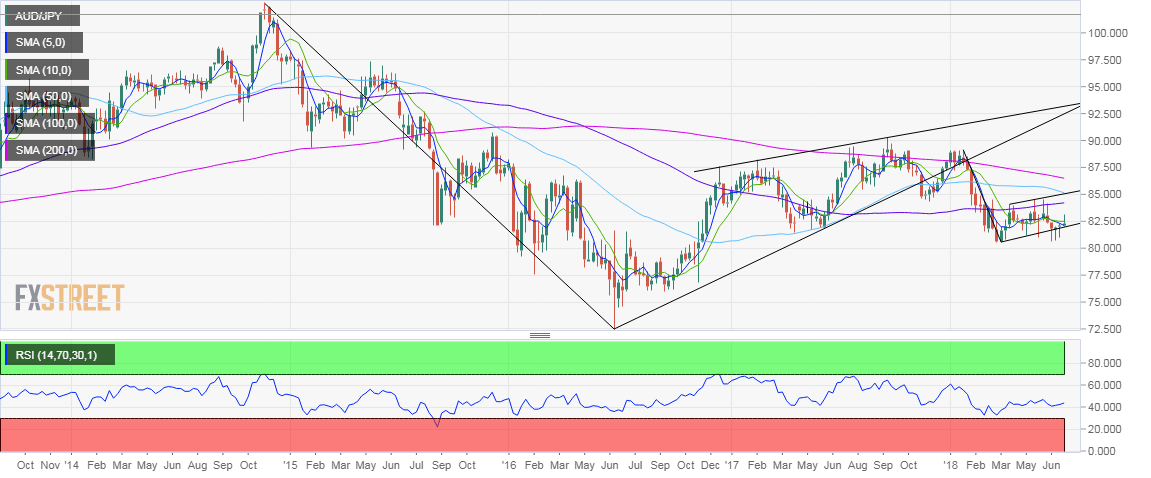Click the 87.500 price axis label
The width and height of the screenshot is (1151, 478).
(1107, 167)
